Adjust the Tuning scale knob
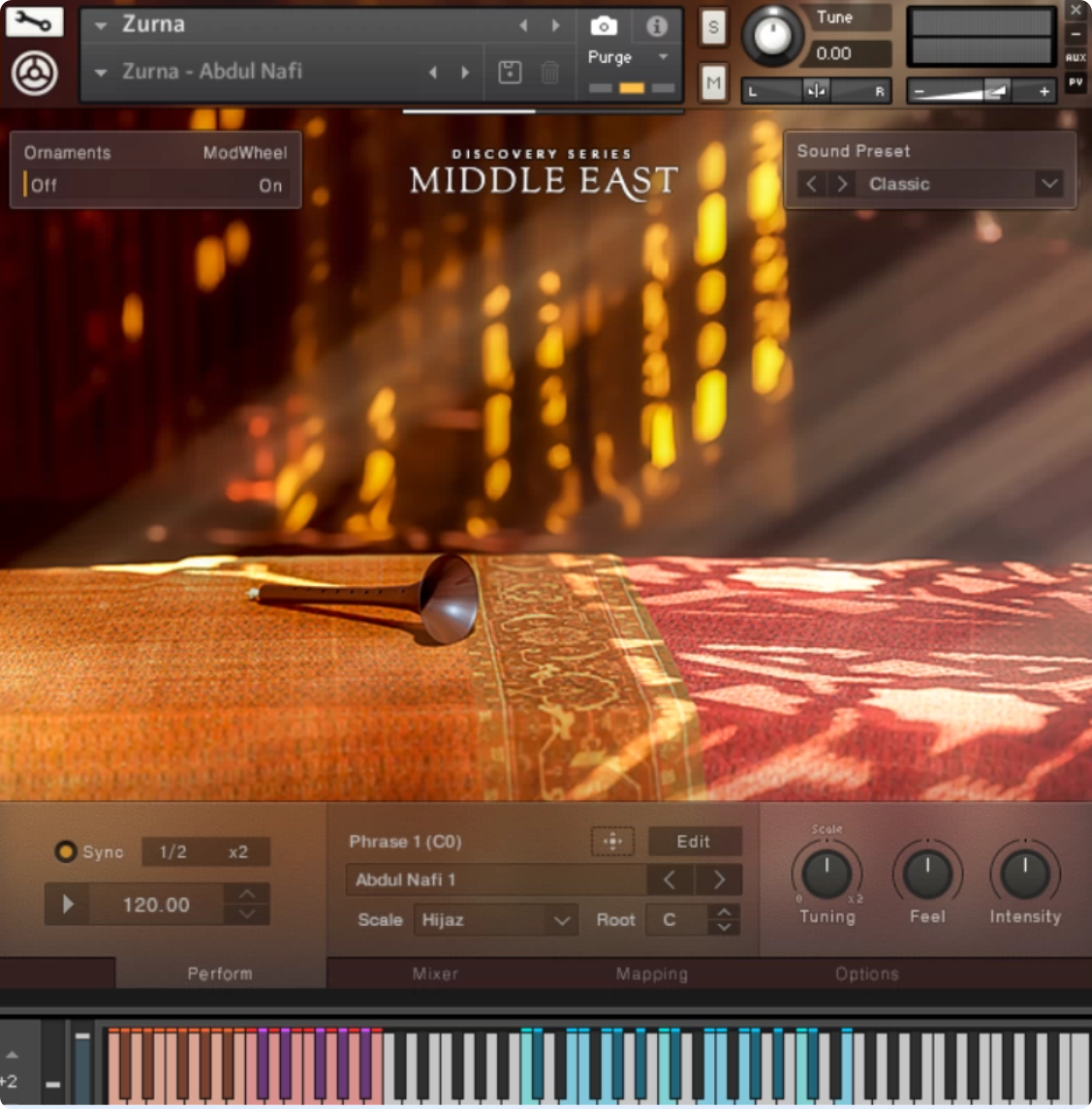Screen dimensions: 1092x1109 click(x=826, y=874)
